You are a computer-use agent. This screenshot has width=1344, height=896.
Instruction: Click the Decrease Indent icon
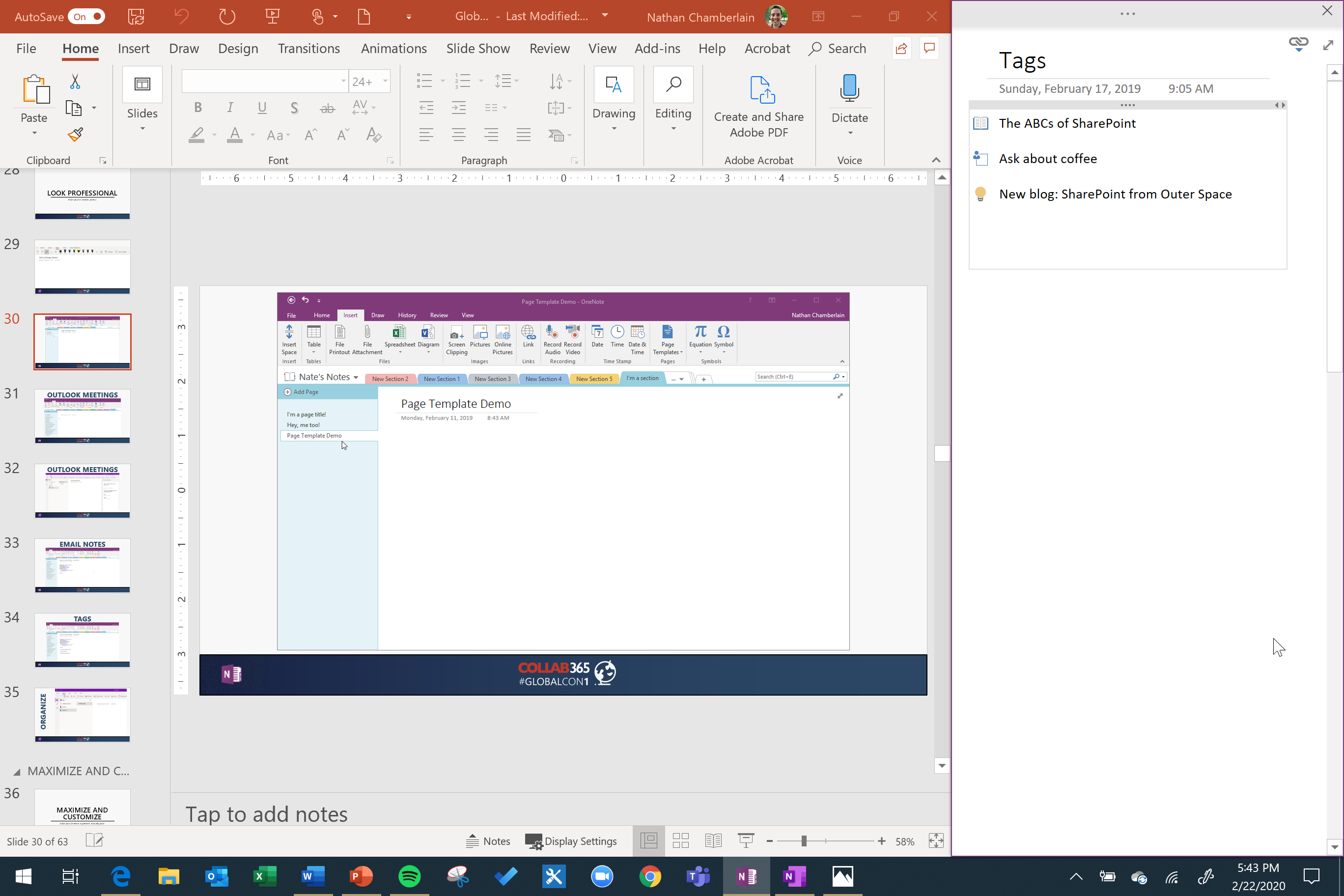pyautogui.click(x=426, y=108)
